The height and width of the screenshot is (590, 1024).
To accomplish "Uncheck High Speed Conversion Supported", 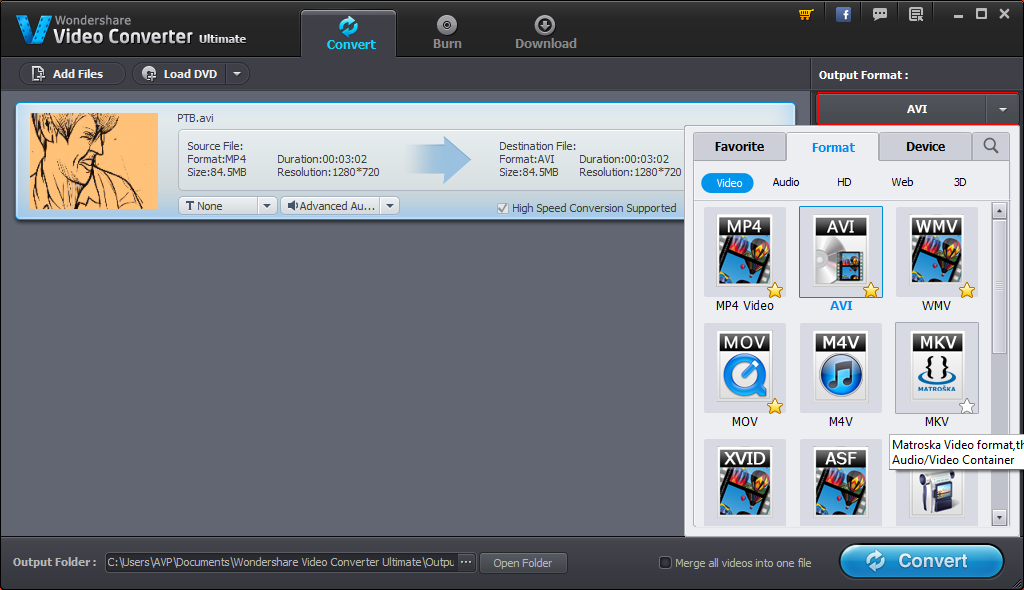I will [502, 208].
